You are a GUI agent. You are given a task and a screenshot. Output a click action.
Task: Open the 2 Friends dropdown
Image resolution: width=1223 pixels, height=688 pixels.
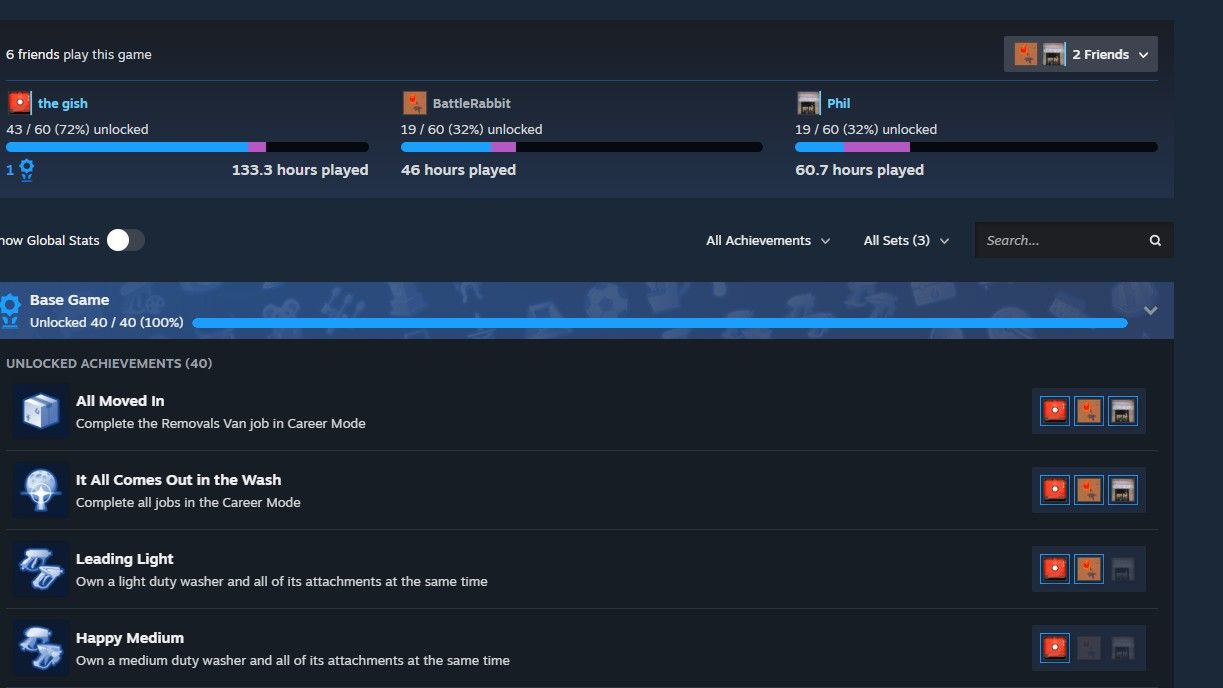click(1081, 54)
